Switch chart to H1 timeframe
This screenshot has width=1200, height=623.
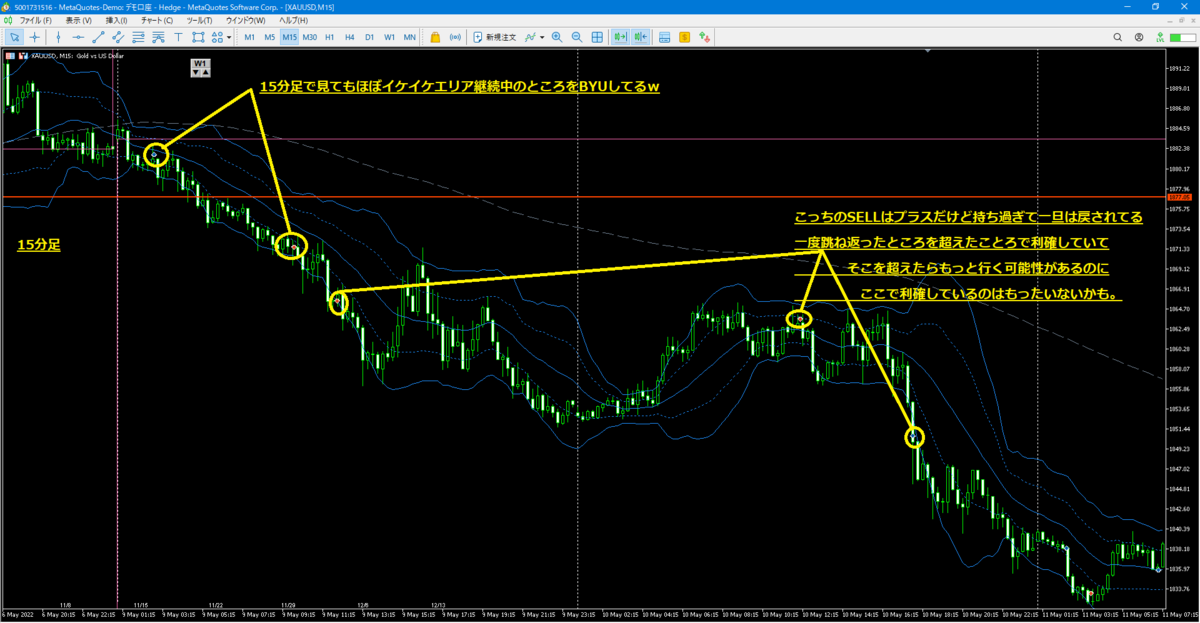pyautogui.click(x=330, y=37)
